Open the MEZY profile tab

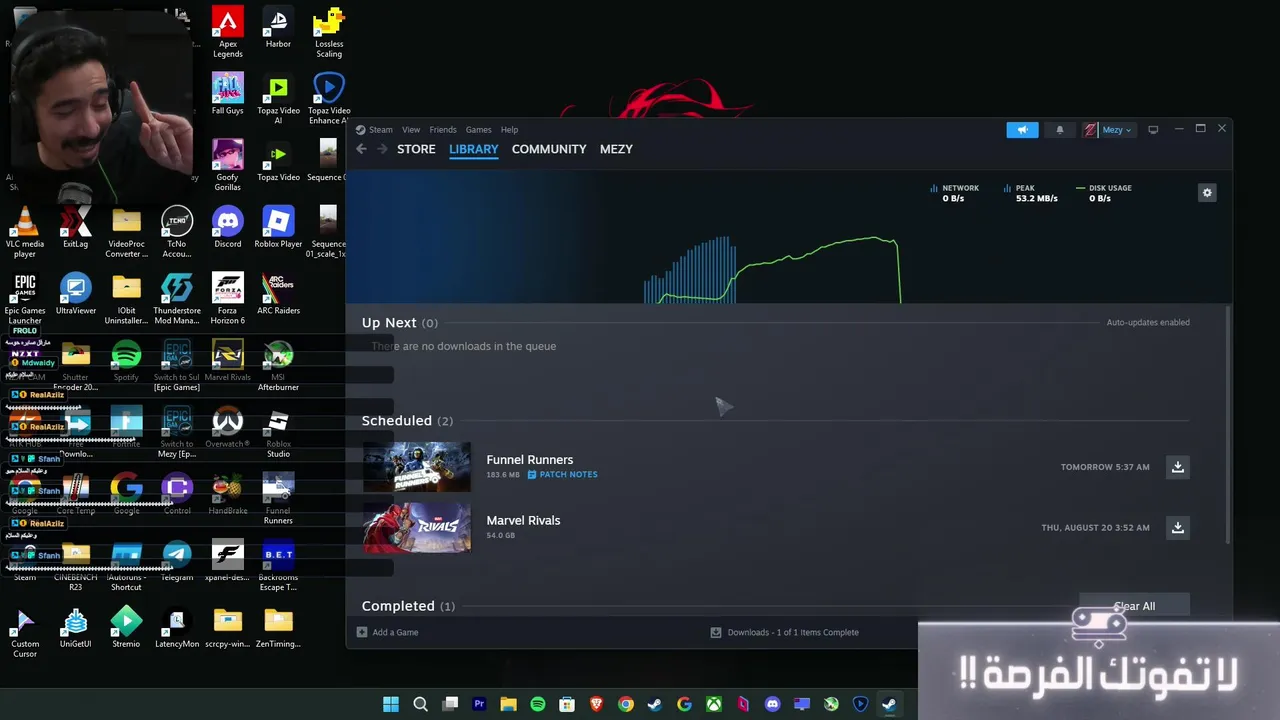click(616, 149)
